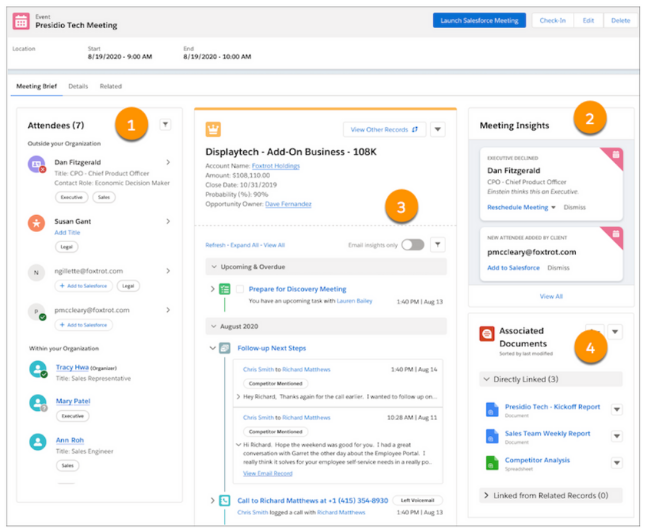Click the Left Voicemail badge
The height and width of the screenshot is (532, 648).
pyautogui.click(x=417, y=501)
